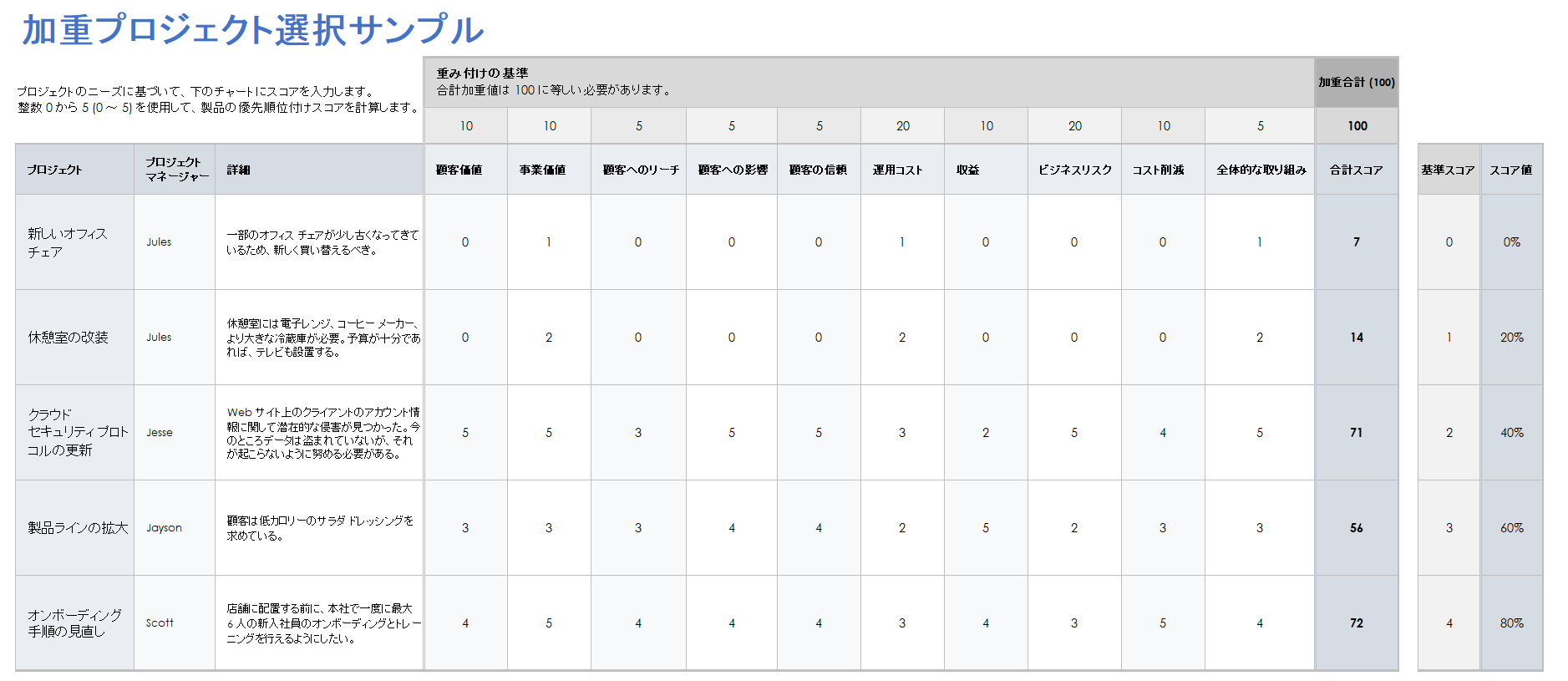The image size is (1568, 681).
Task: Select the weight 20 above ビジネスリスク
Action: pos(1074,125)
